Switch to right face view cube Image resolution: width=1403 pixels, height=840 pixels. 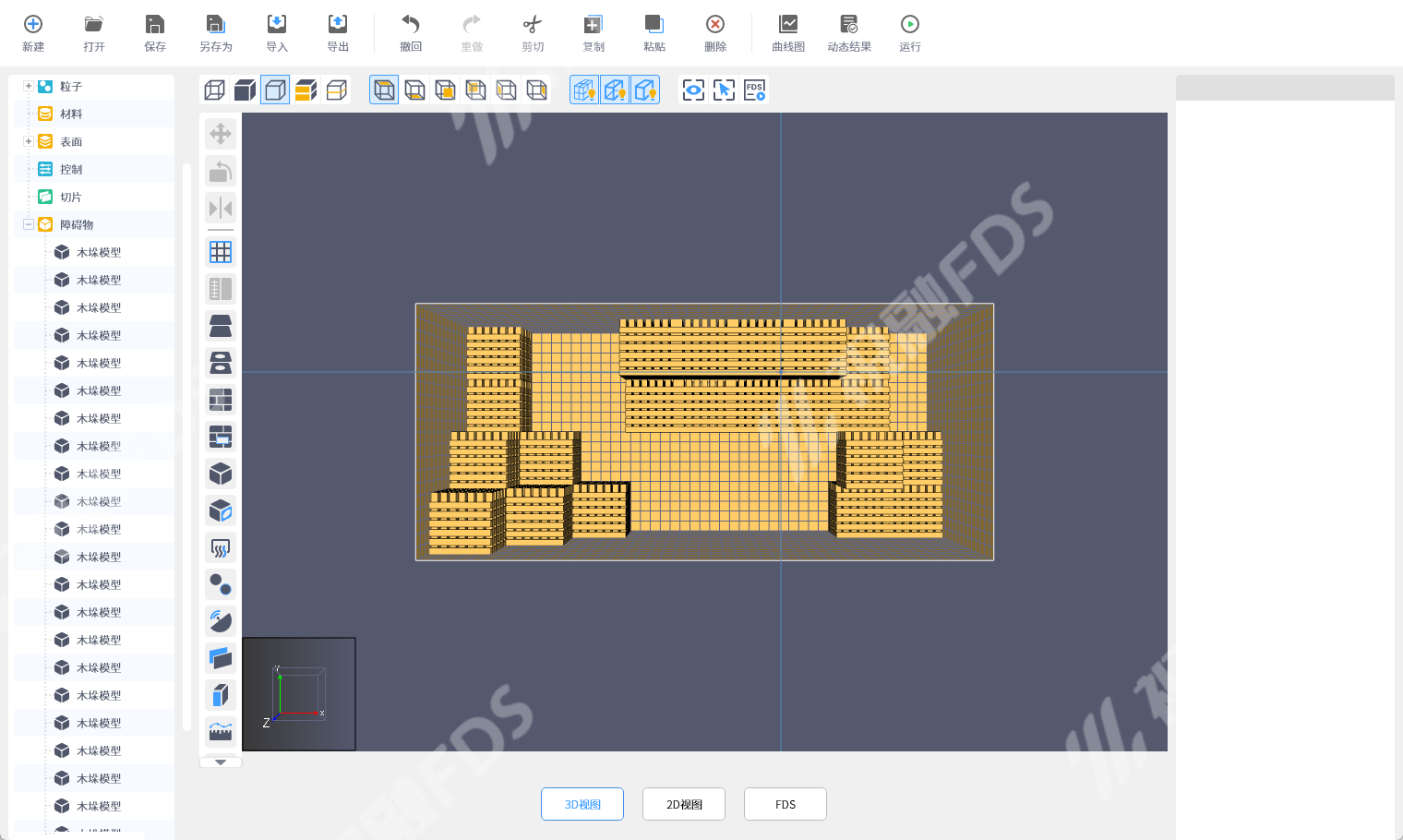[x=536, y=90]
